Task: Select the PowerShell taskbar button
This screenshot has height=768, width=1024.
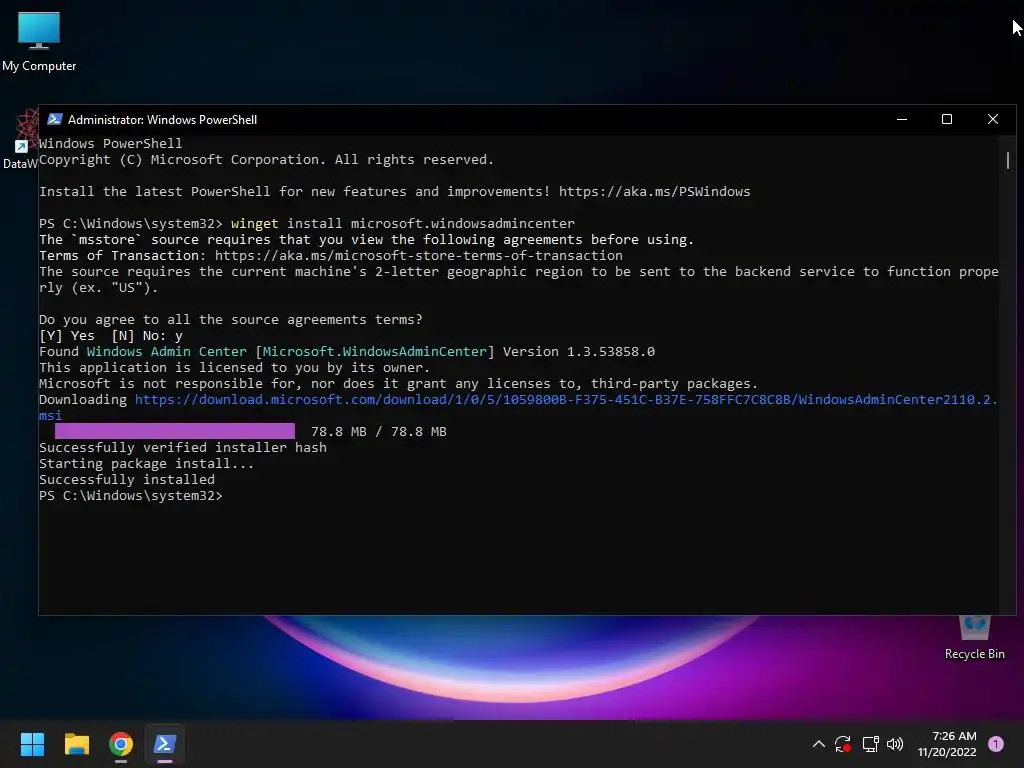Action: (165, 744)
